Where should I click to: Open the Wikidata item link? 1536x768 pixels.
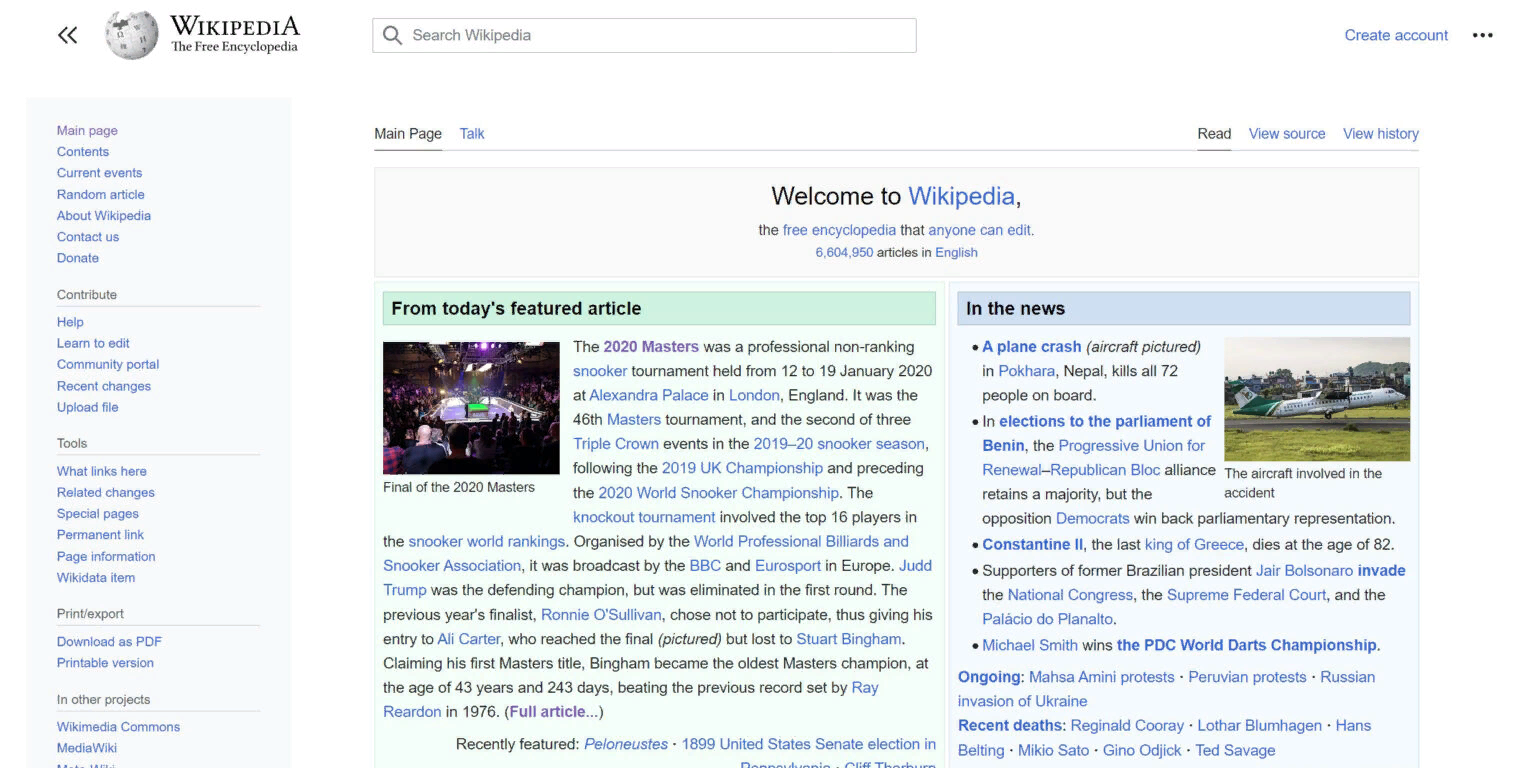[x=96, y=578]
